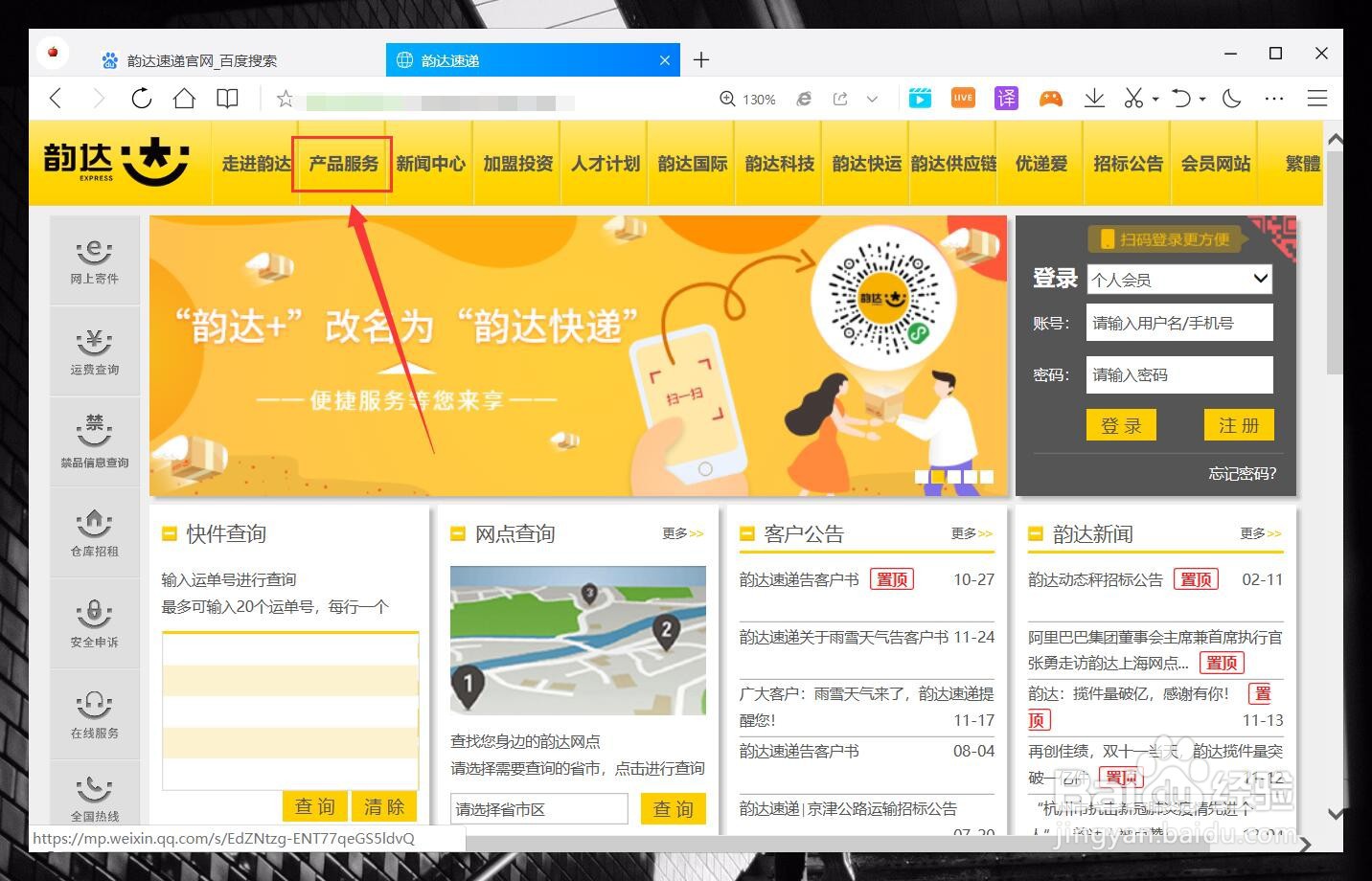Click the 网上寄件 sidebar icon
Image resolution: width=1372 pixels, height=881 pixels.
click(x=94, y=260)
